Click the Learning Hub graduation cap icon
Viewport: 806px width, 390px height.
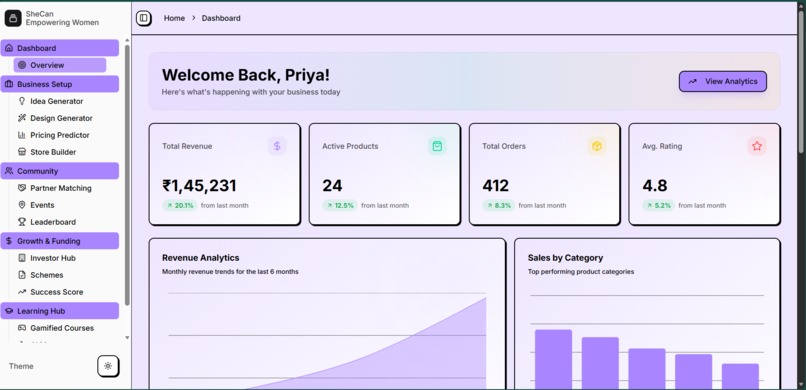9,311
